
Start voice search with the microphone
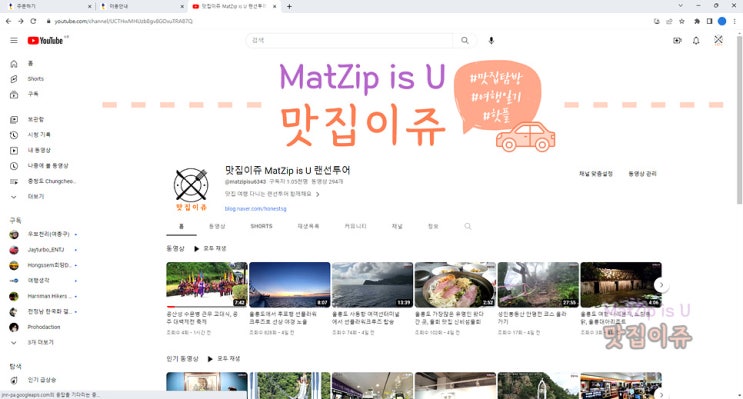pos(491,40)
